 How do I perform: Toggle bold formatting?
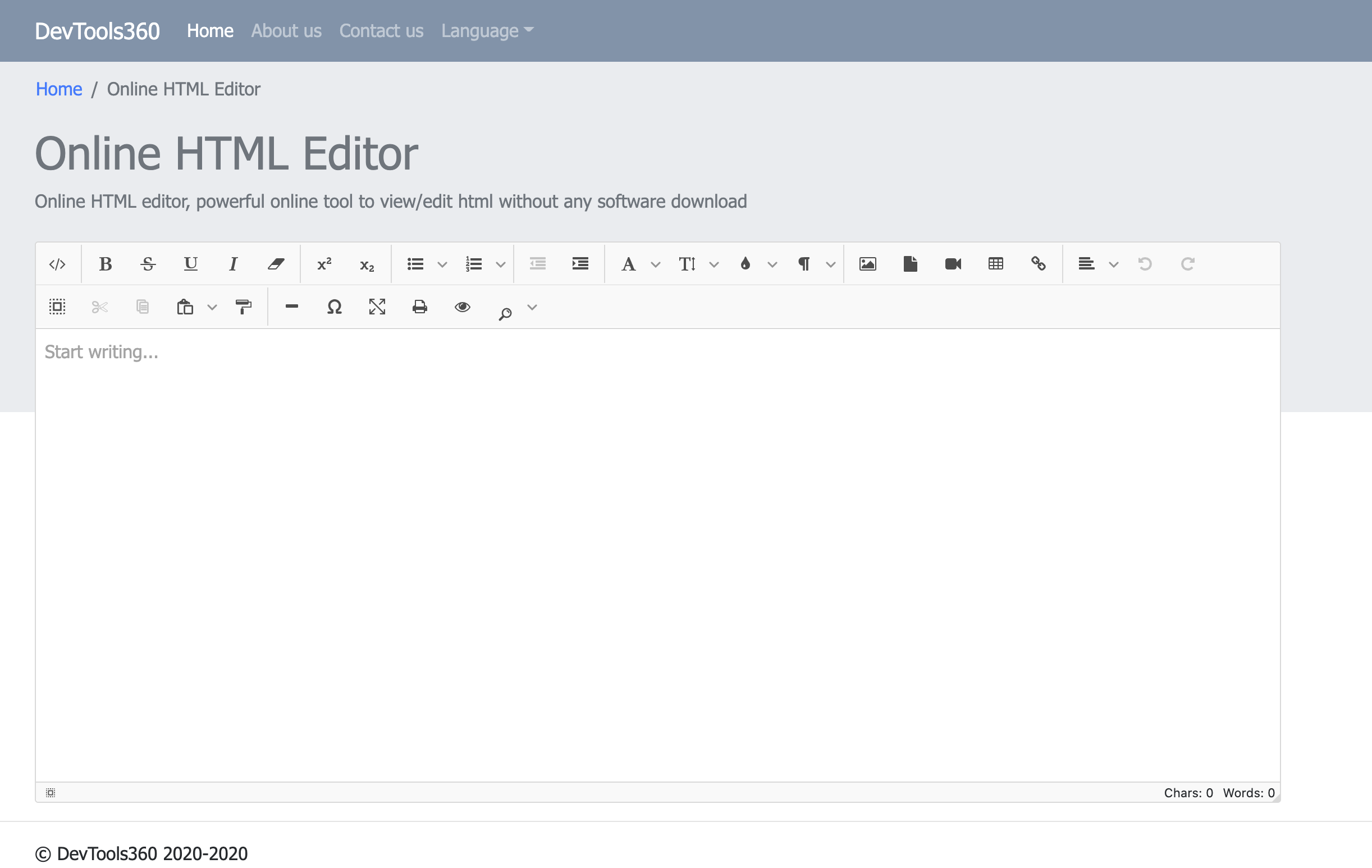105,263
